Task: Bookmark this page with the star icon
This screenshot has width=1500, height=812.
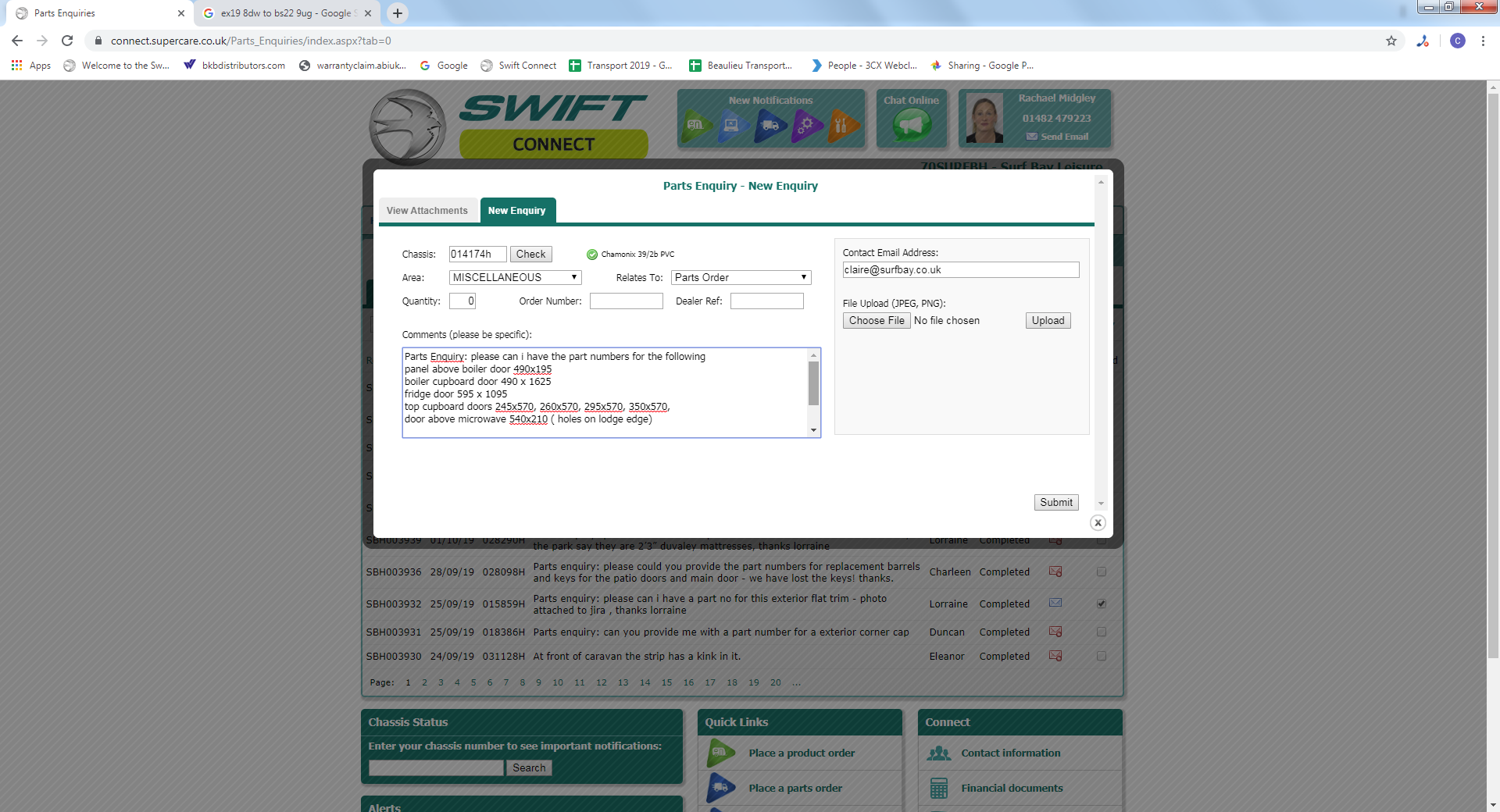Action: click(x=1391, y=41)
